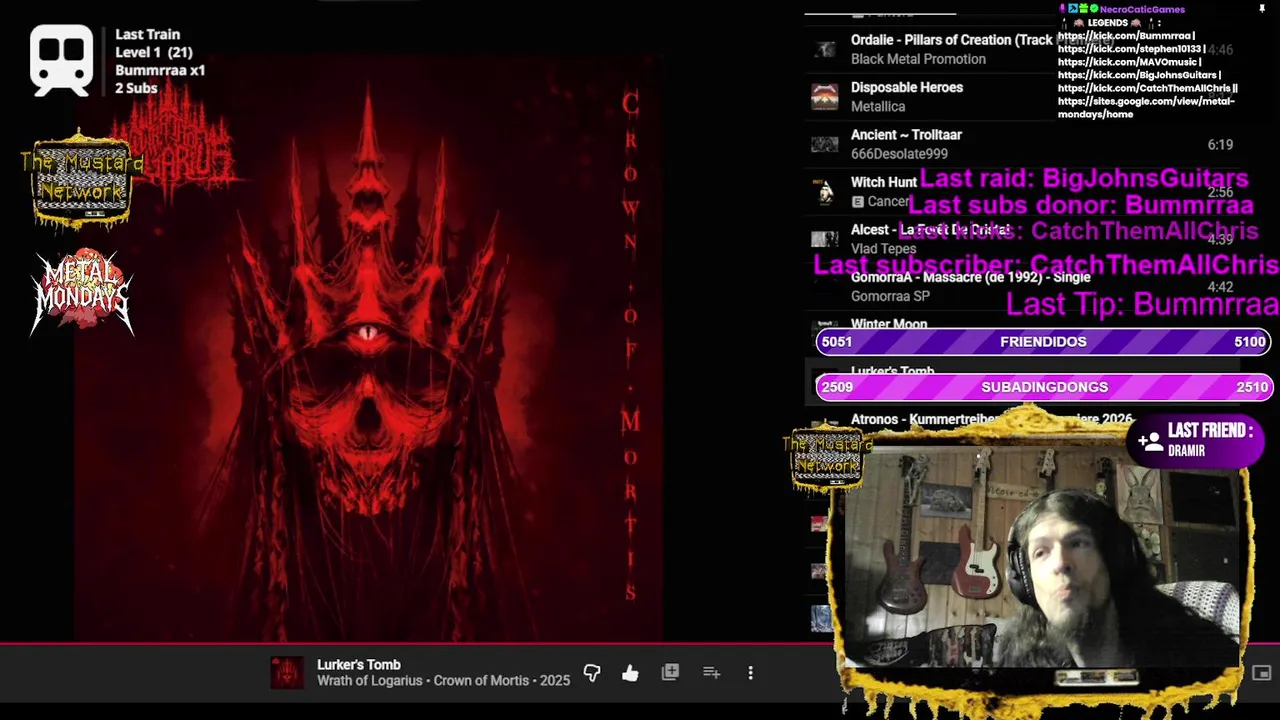This screenshot has width=1280, height=720.
Task: Play Witch Hunt from the queue
Action: pyautogui.click(x=884, y=182)
